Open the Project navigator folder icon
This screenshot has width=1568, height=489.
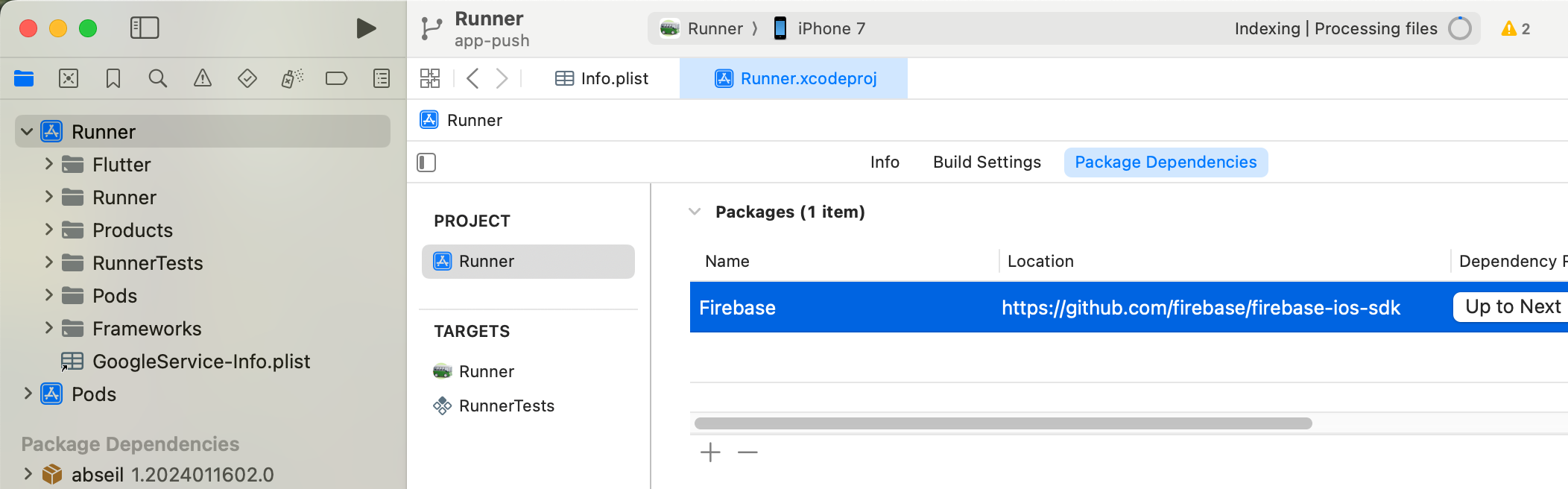click(24, 78)
